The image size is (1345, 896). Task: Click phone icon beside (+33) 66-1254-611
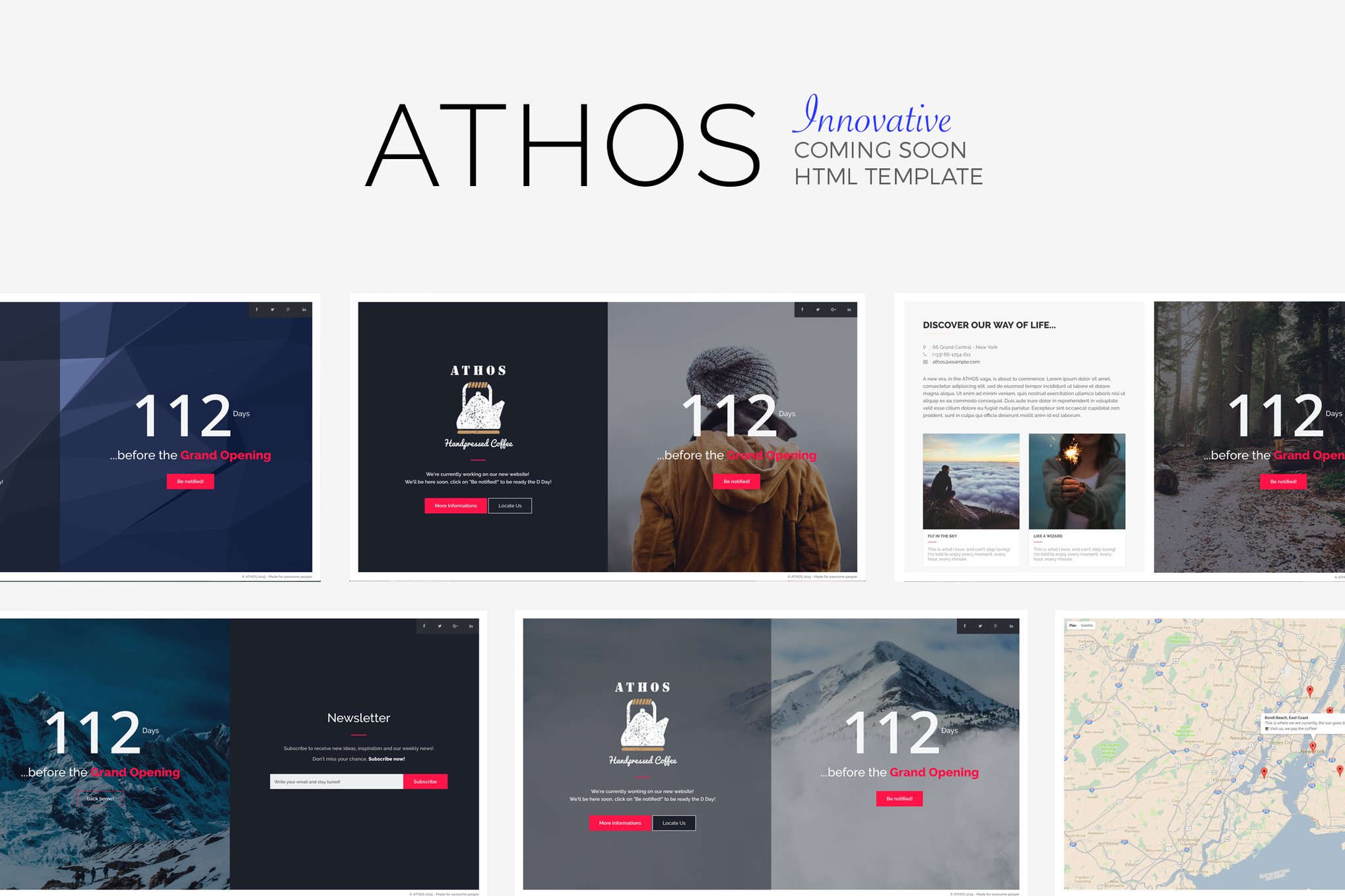925,354
